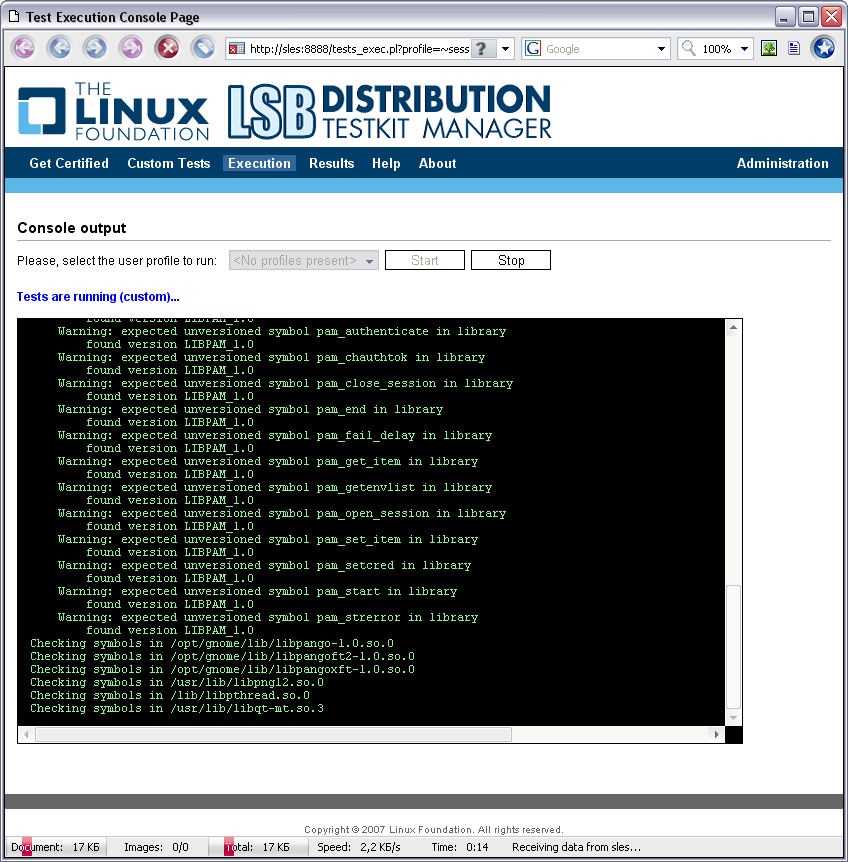The height and width of the screenshot is (862, 848).
Task: Click the libpng12.so.0 checking line
Action: pyautogui.click(x=177, y=682)
